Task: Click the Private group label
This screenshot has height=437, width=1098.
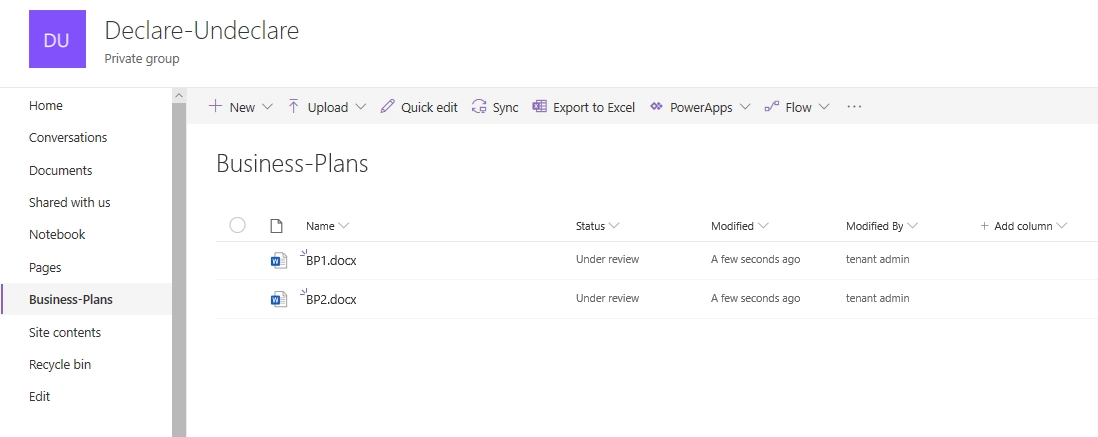Action: coord(141,59)
